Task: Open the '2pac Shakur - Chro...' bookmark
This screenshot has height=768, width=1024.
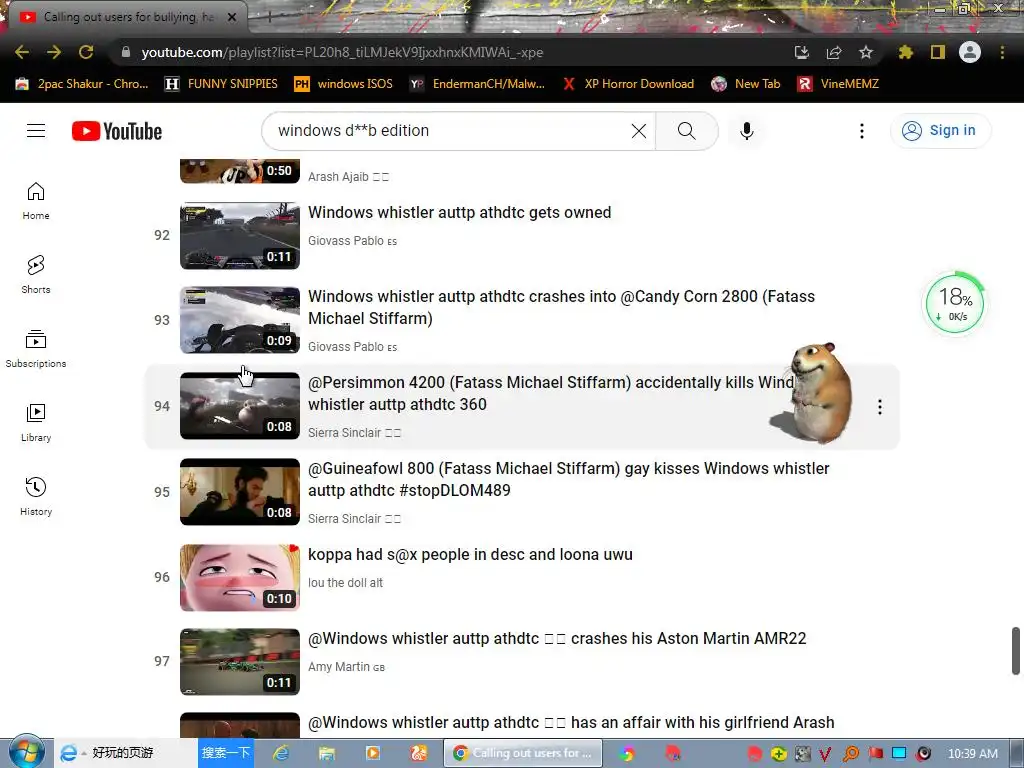Action: pyautogui.click(x=82, y=84)
